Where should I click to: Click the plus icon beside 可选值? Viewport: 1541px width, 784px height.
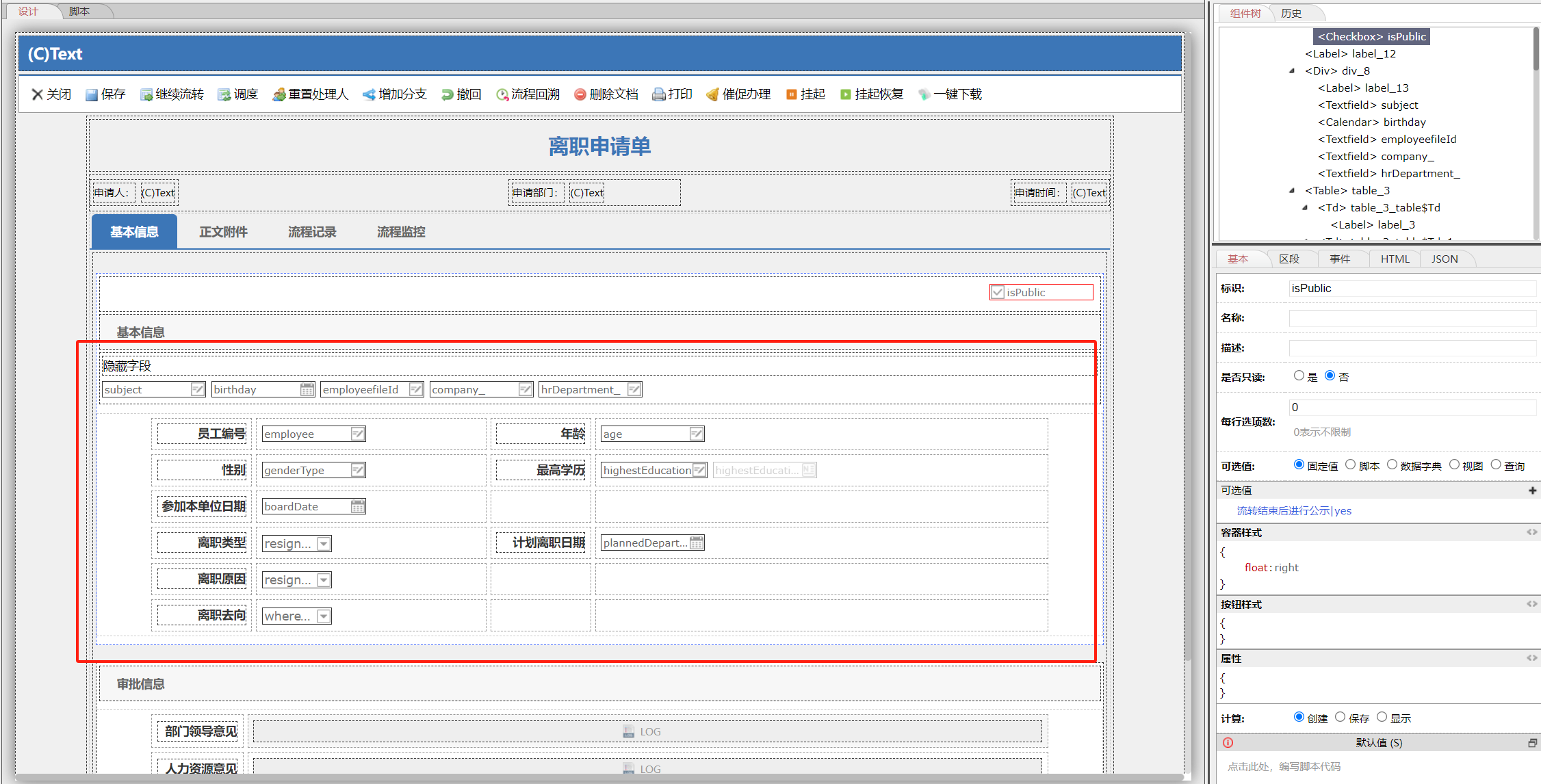click(1532, 491)
